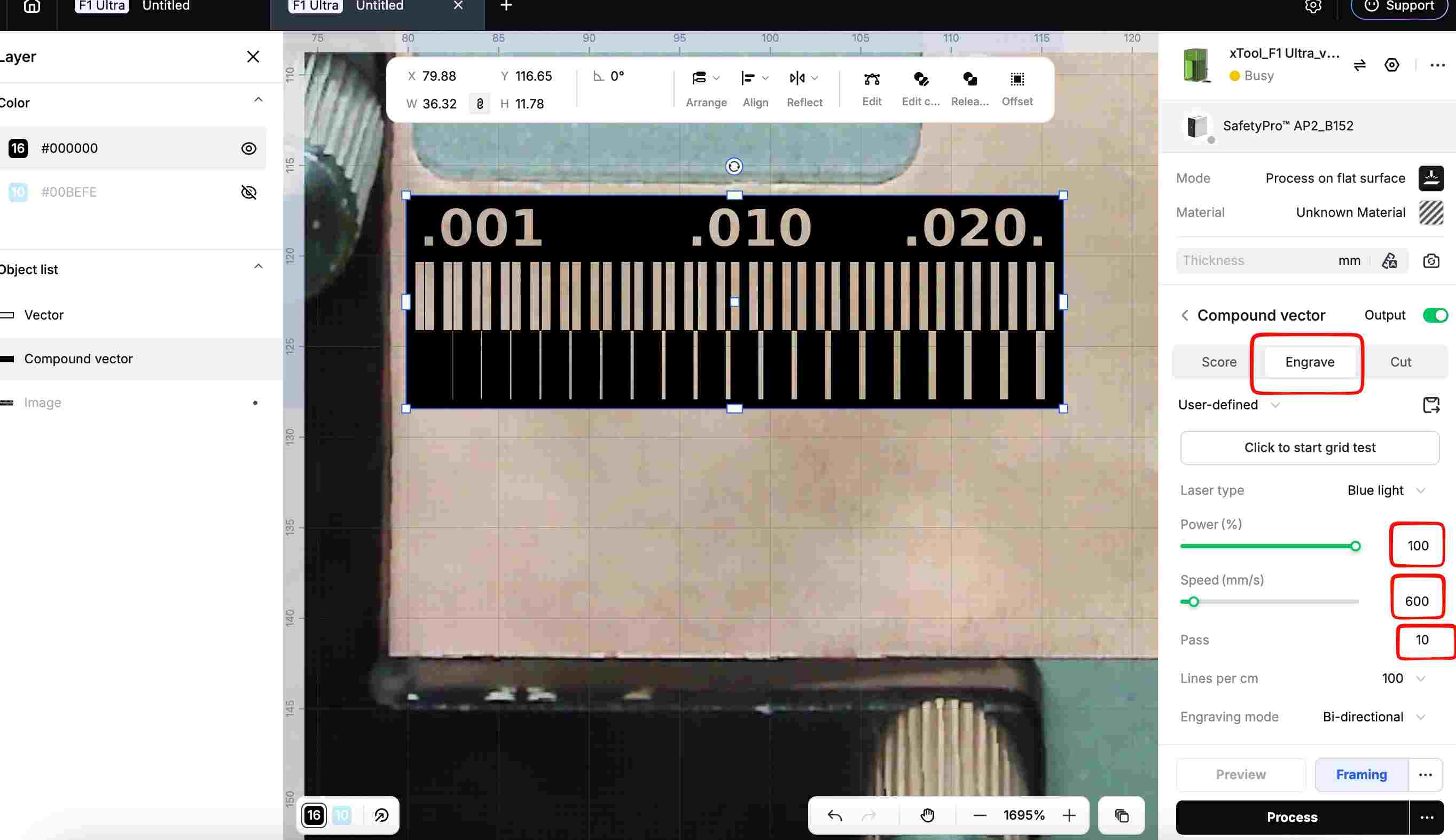Click the zoom in plus icon

tap(1069, 815)
